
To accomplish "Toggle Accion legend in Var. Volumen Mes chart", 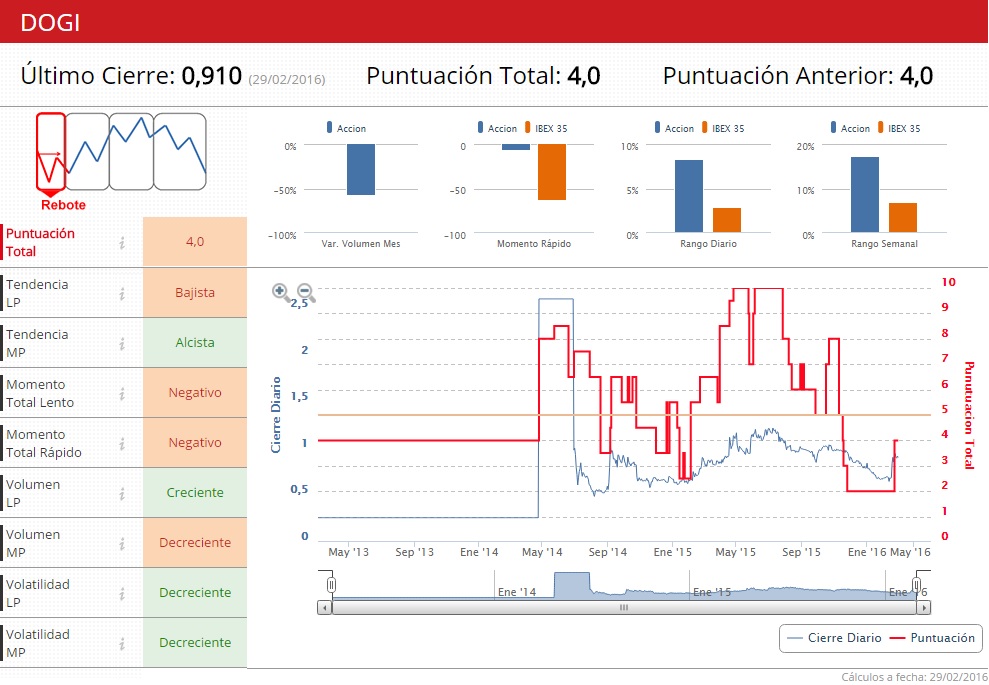I will pyautogui.click(x=346, y=128).
